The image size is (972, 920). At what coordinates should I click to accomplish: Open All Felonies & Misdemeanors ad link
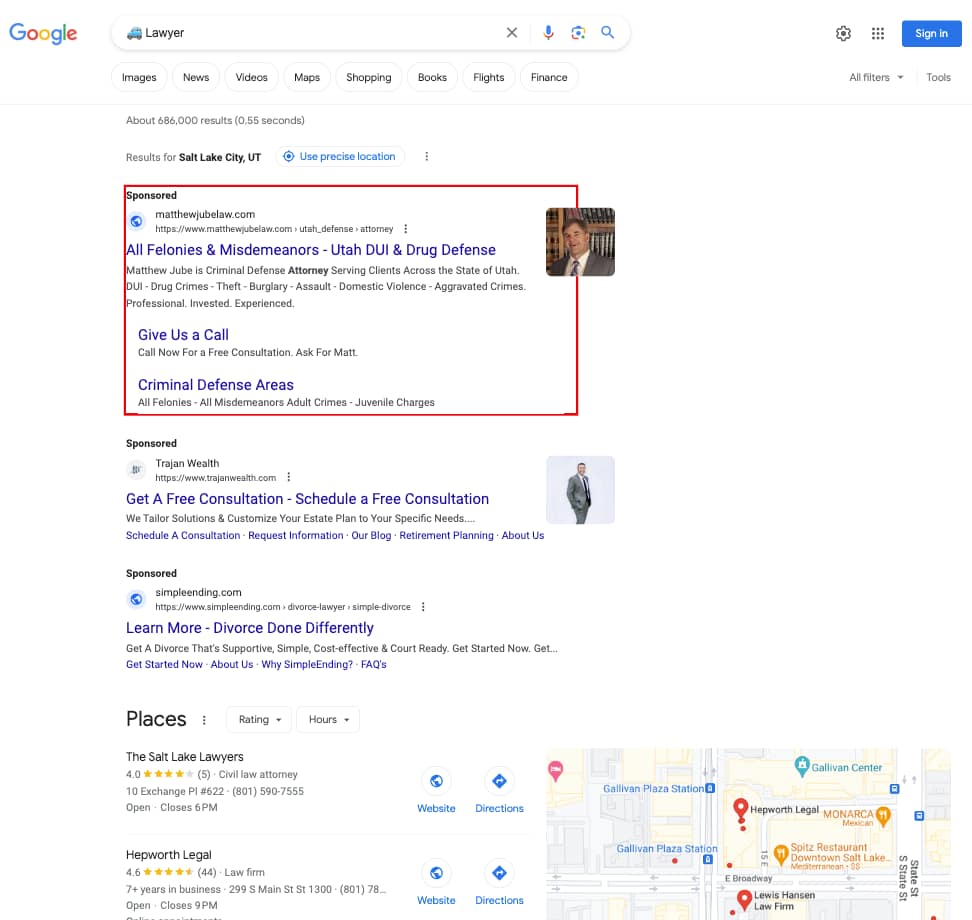pyautogui.click(x=311, y=250)
